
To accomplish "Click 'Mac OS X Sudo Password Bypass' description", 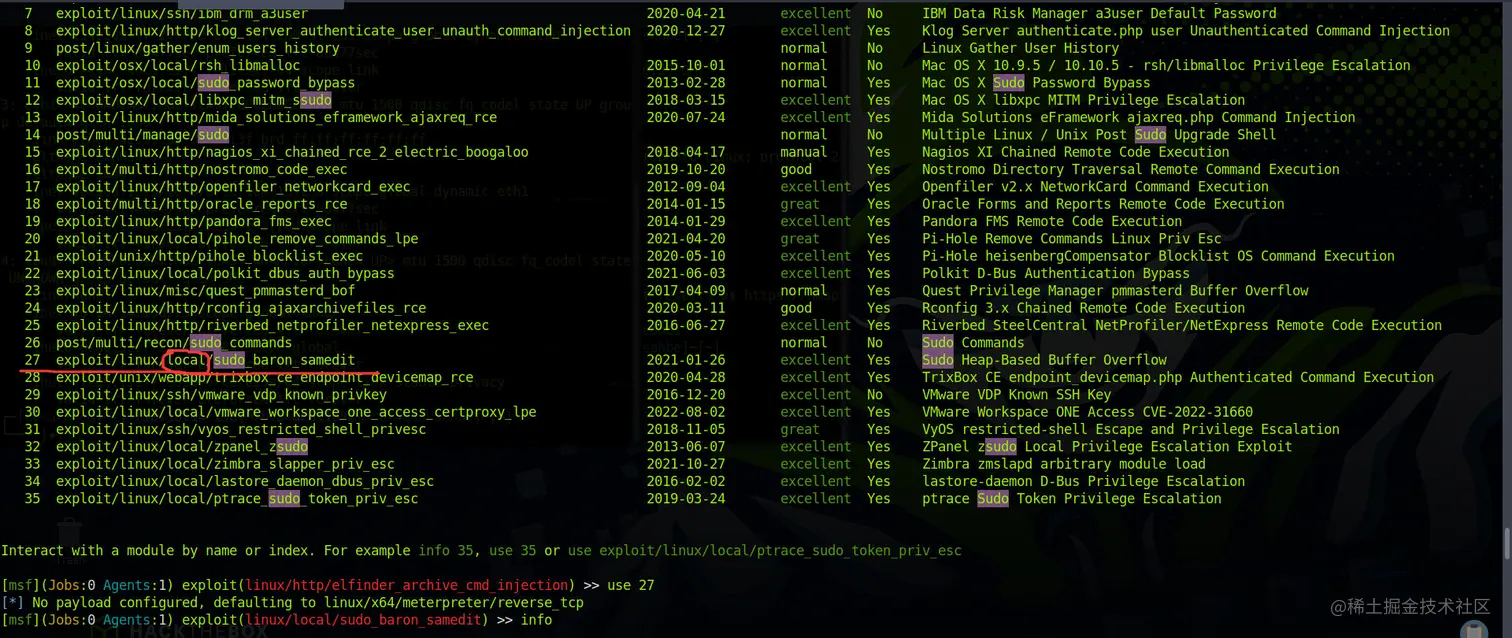I will tap(1036, 83).
